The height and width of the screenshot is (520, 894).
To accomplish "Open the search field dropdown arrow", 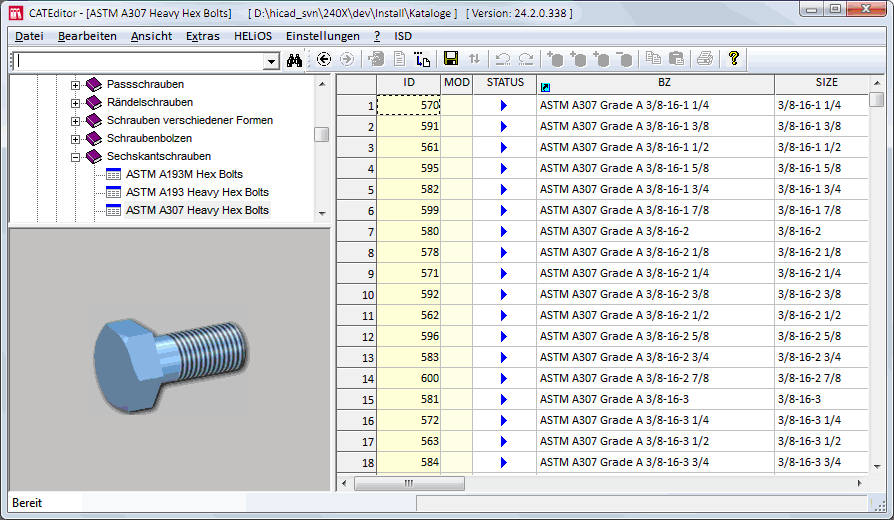I will 271,61.
